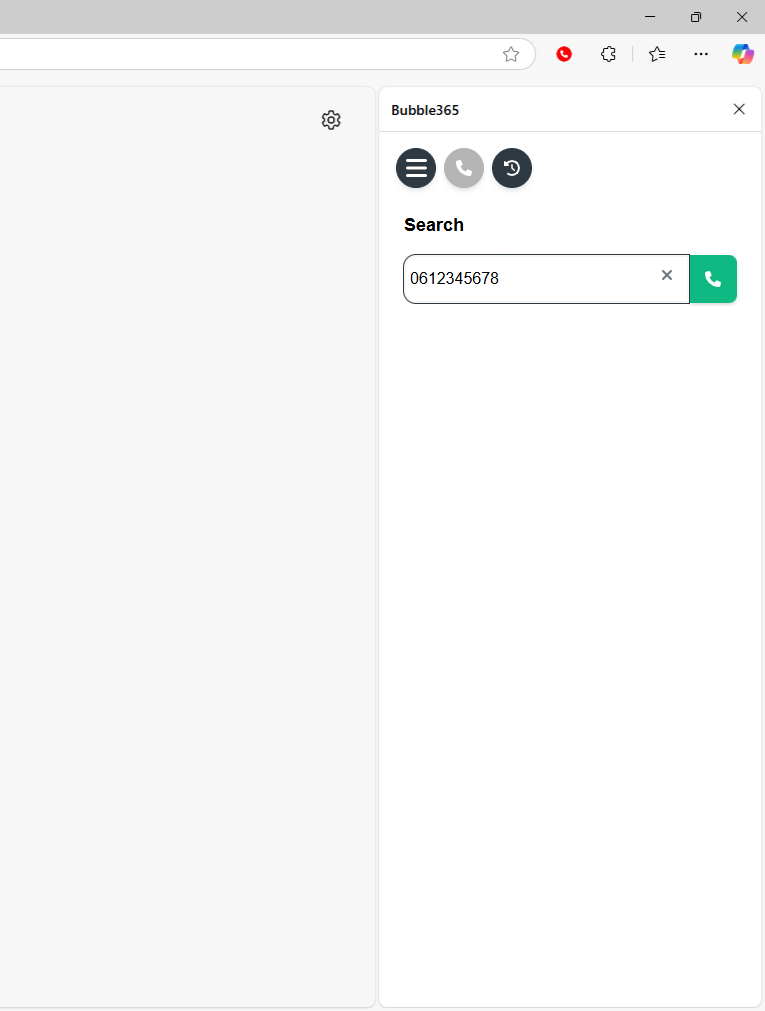The height and width of the screenshot is (1011, 765).
Task: Click the grey phone dialer button
Action: click(x=464, y=168)
